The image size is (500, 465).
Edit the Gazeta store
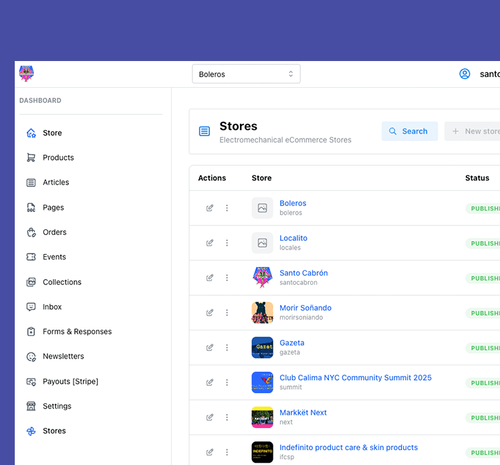[x=209, y=348]
